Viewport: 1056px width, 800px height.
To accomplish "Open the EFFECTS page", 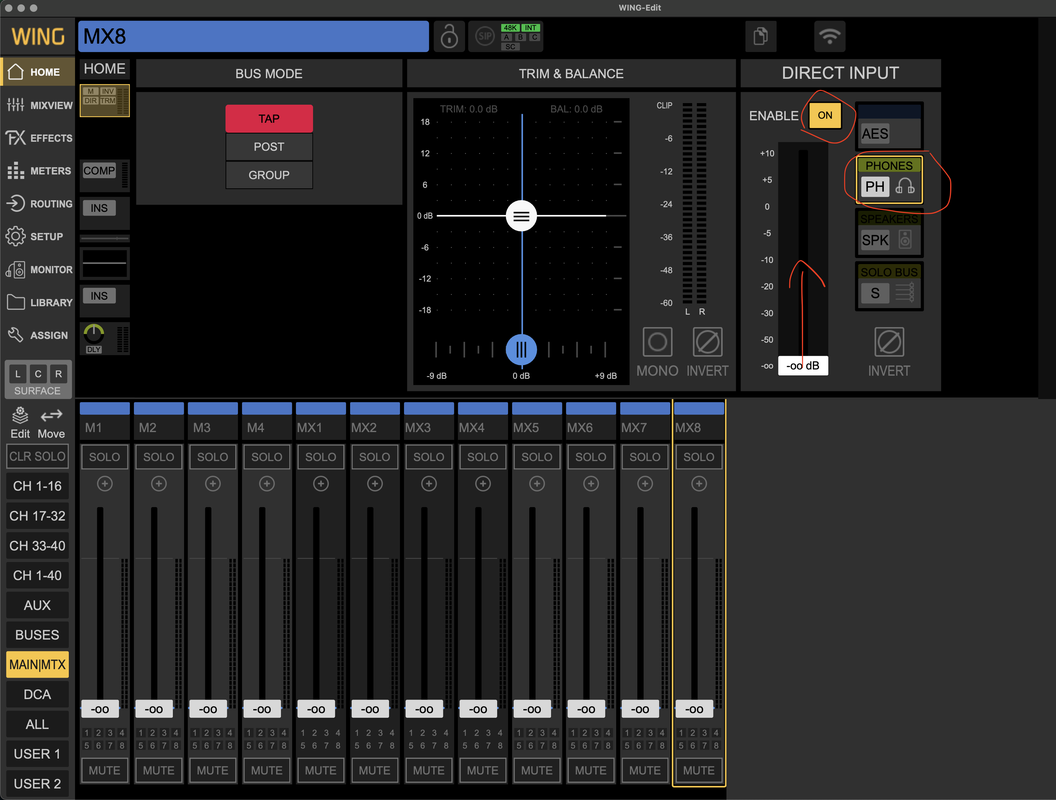I will 37,138.
